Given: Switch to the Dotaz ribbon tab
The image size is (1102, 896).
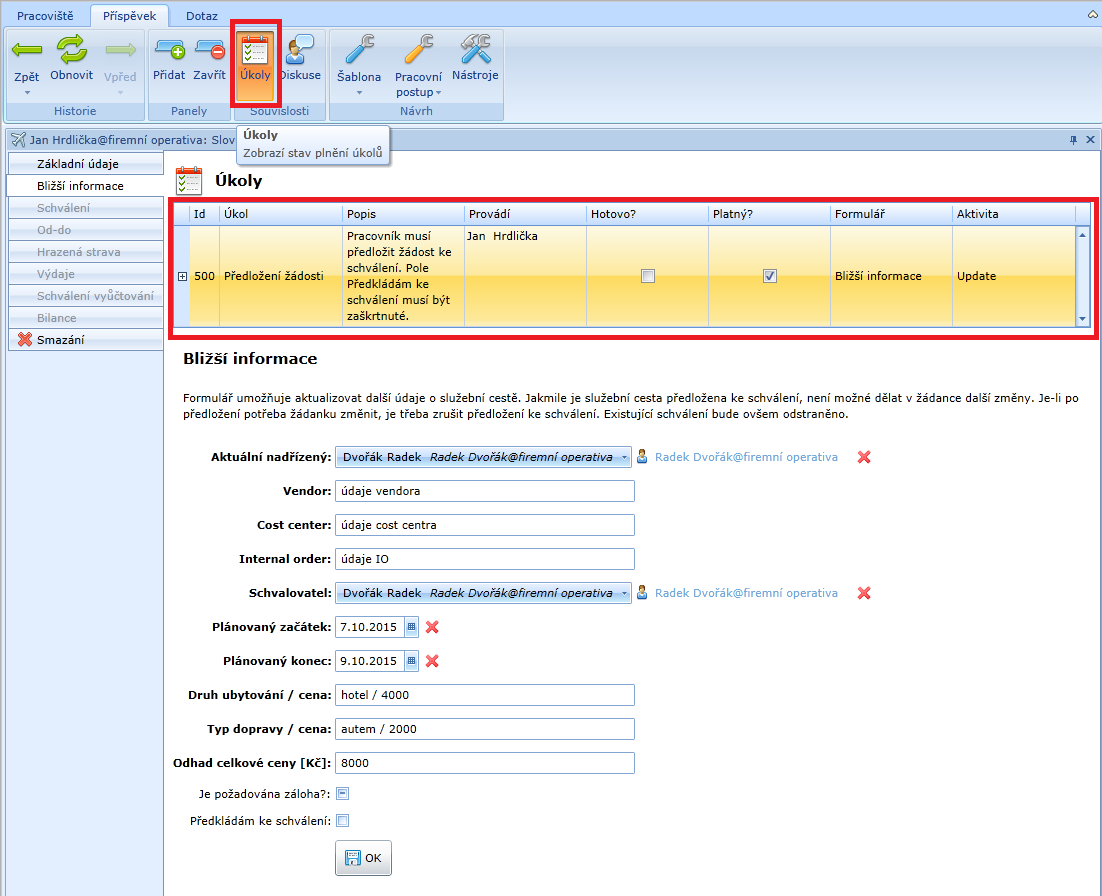Looking at the screenshot, I should click(200, 15).
